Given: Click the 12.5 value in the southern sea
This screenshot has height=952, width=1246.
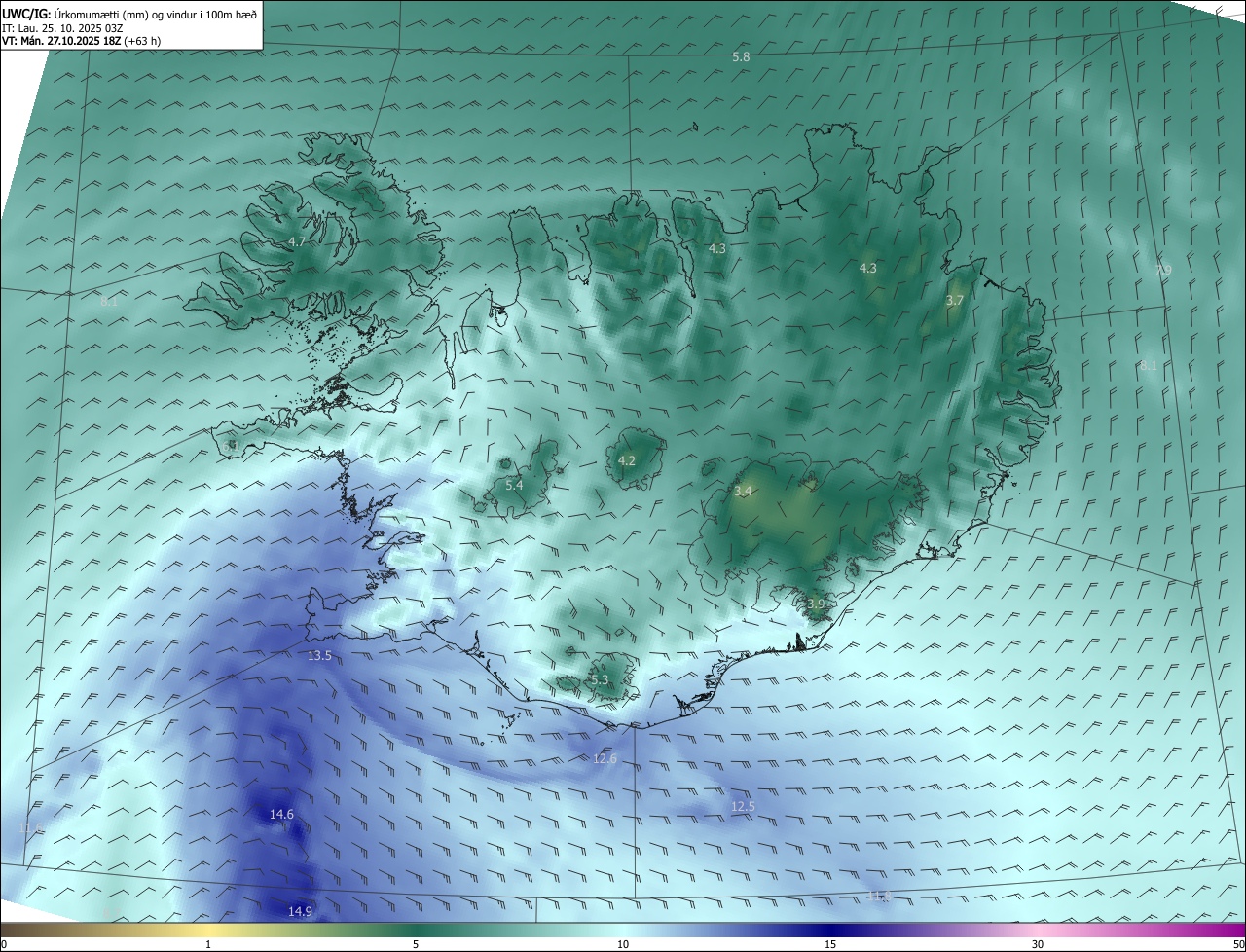Looking at the screenshot, I should pos(743,807).
